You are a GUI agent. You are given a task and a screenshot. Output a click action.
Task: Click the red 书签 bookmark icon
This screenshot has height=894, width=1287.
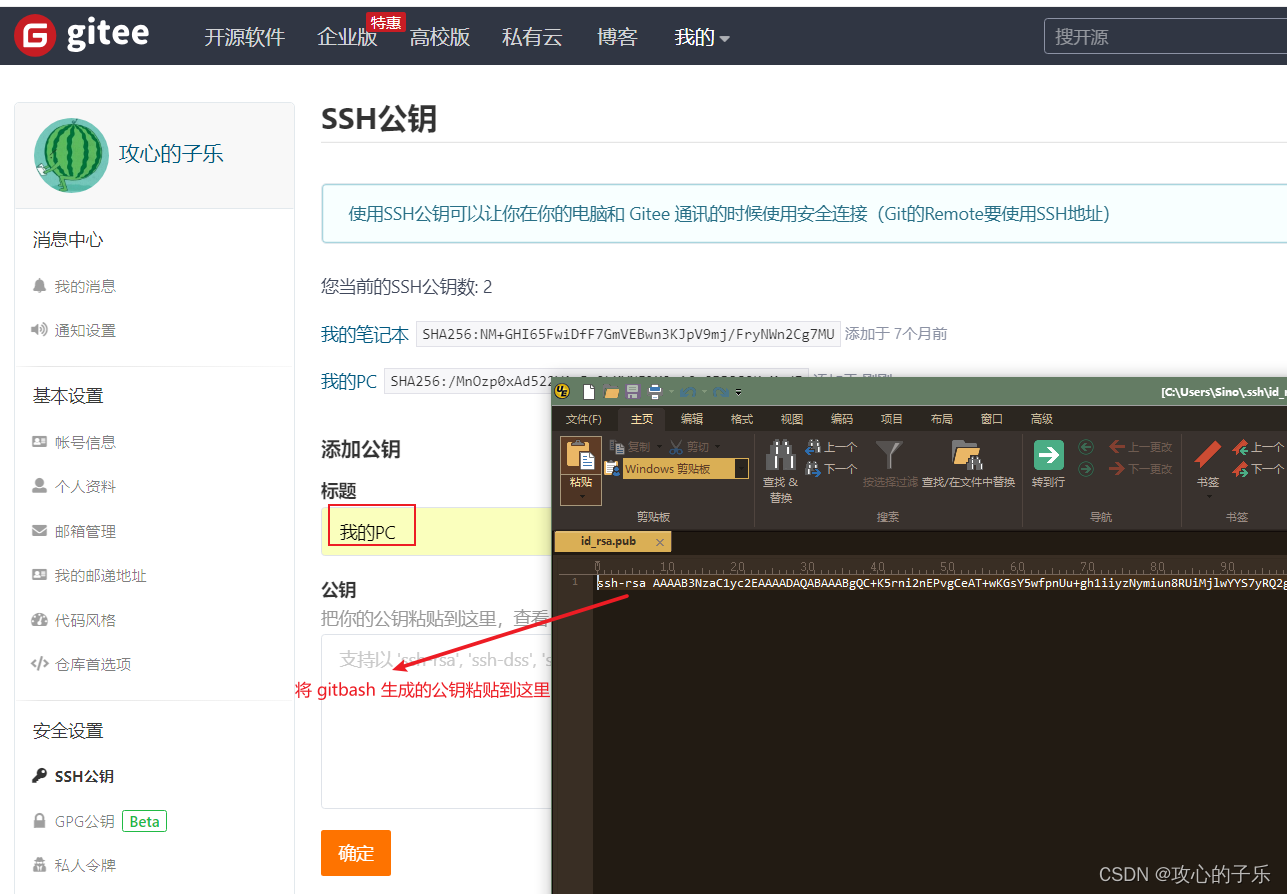(x=1208, y=455)
